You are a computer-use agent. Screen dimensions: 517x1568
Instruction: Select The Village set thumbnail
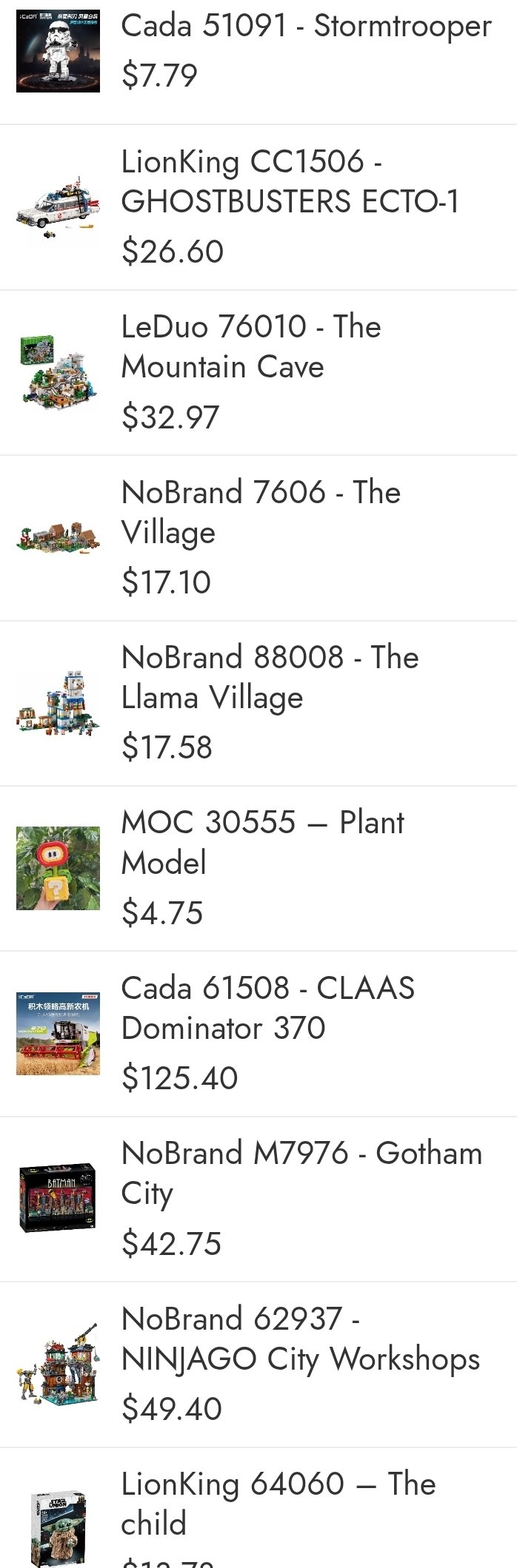coord(58,538)
